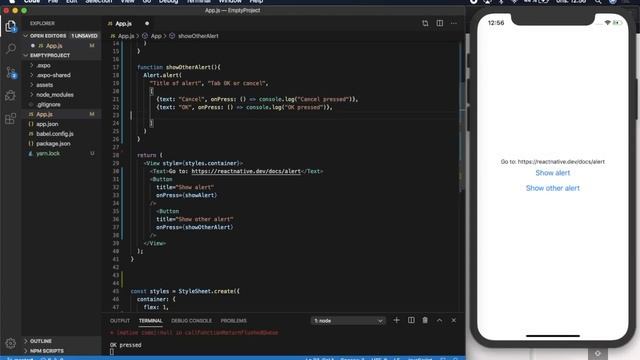Open the Window menu

click(x=230, y=2)
